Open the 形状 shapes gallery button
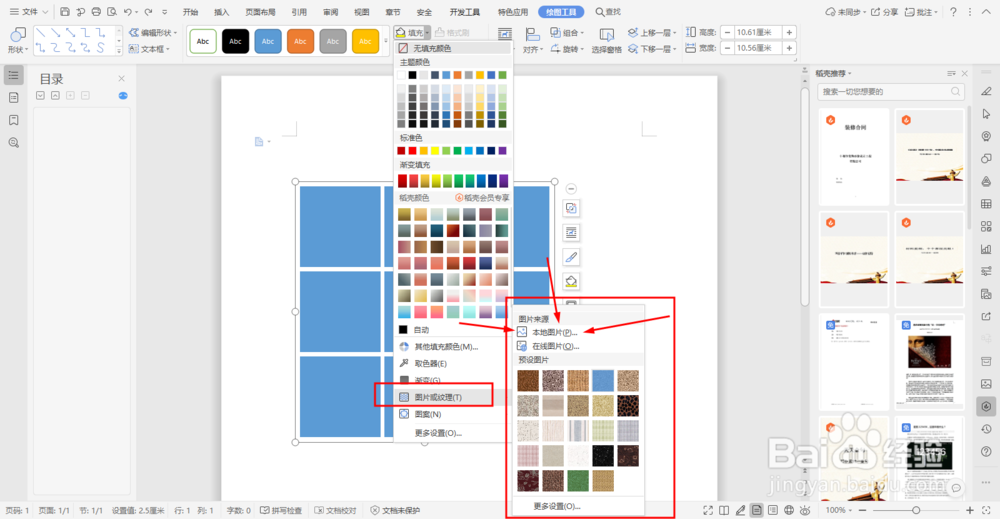The image size is (1000, 519). (x=17, y=40)
